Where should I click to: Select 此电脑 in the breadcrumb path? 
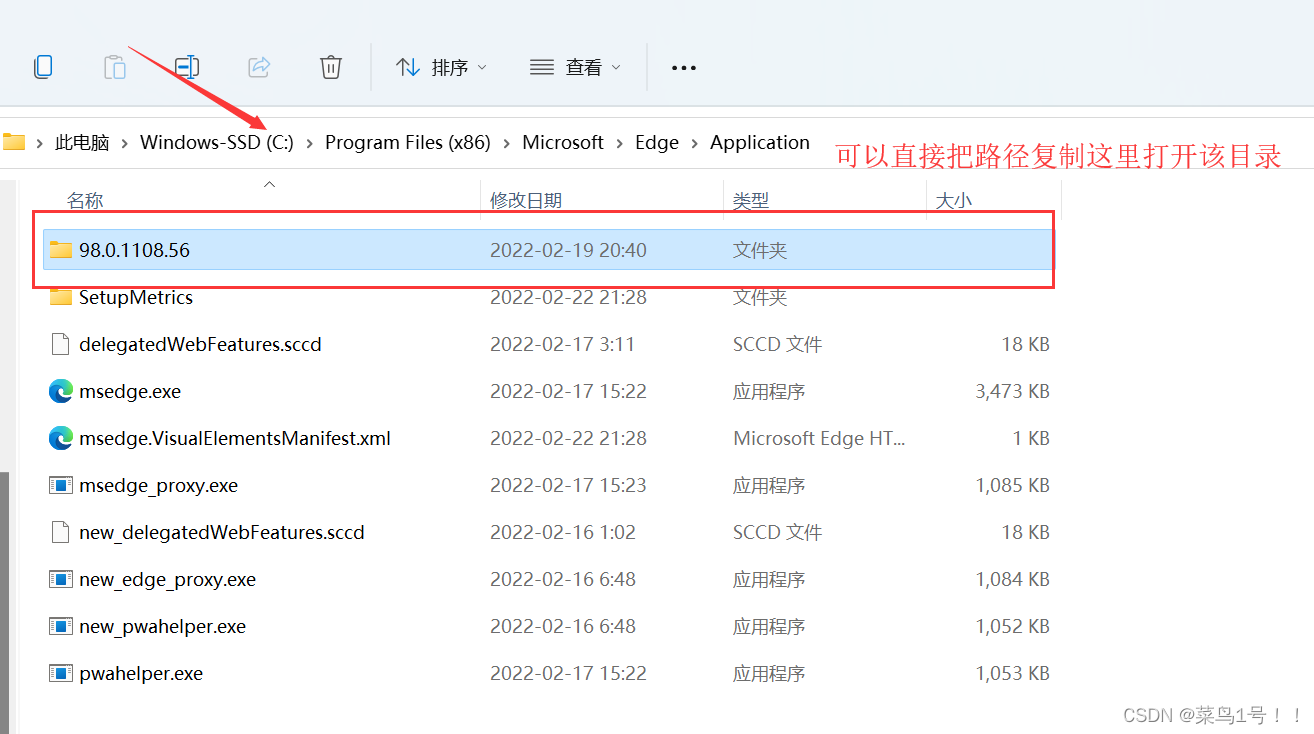pos(82,143)
